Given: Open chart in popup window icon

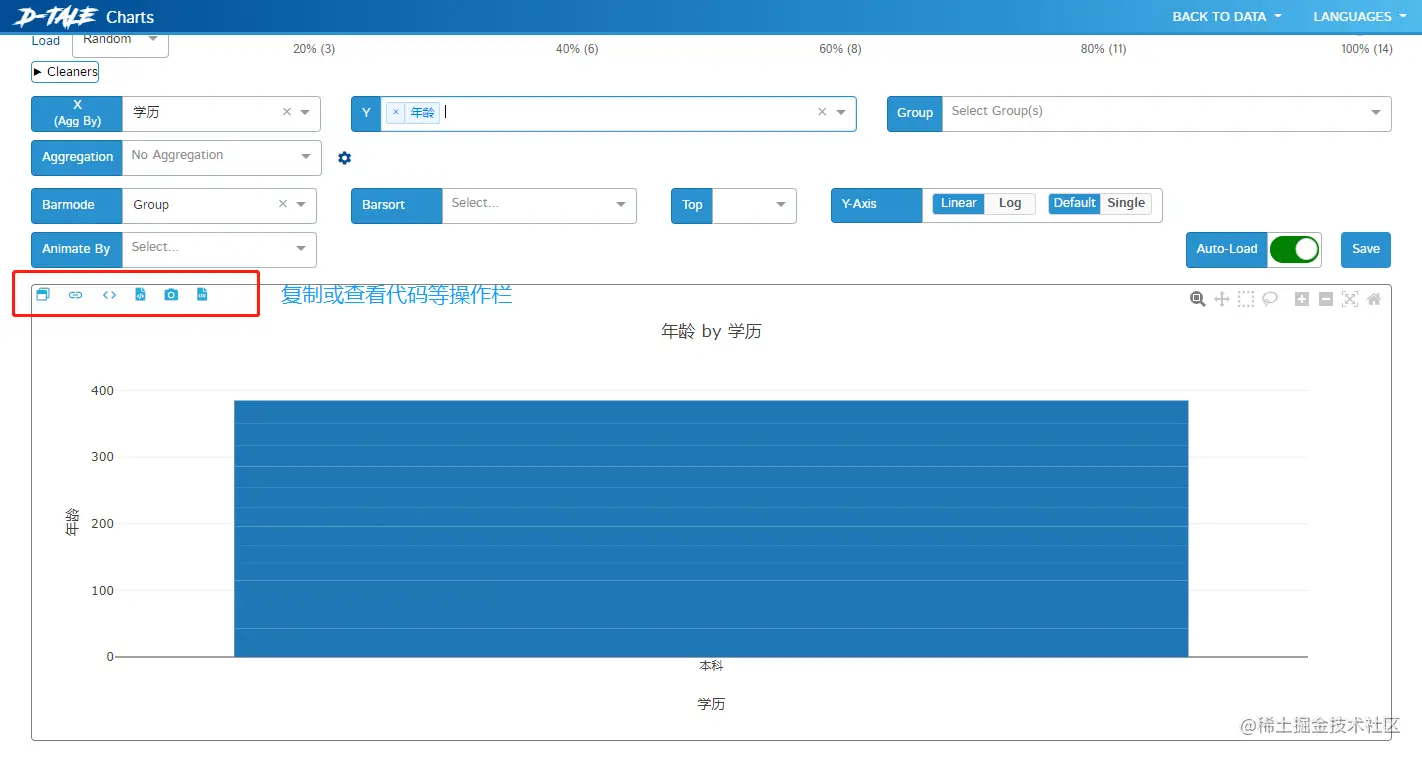Looking at the screenshot, I should 42,295.
